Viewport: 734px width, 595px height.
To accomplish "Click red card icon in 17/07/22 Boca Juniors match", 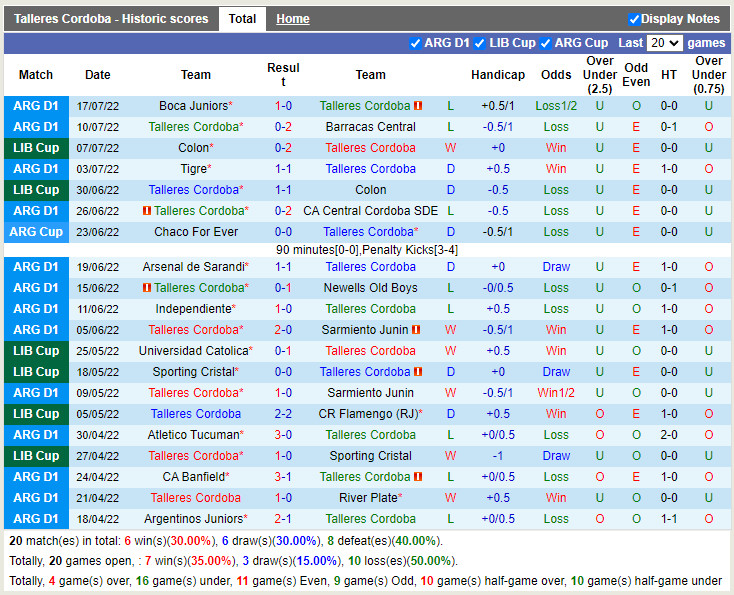I will click(x=418, y=106).
